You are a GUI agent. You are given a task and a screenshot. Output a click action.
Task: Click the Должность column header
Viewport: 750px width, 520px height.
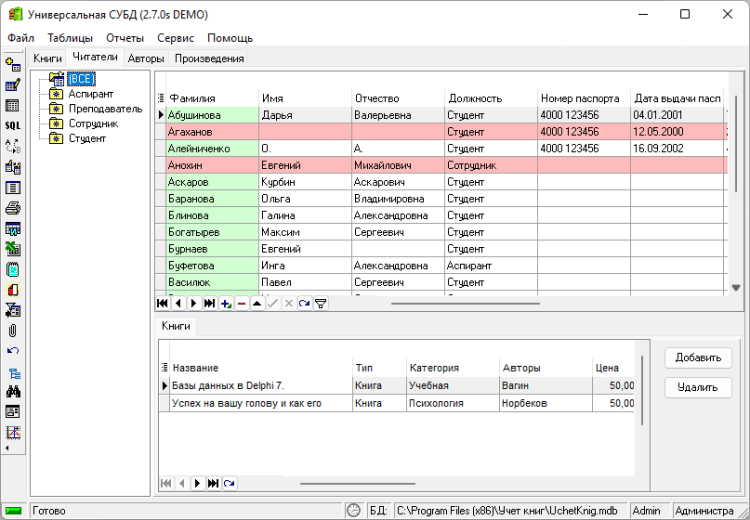pos(491,98)
